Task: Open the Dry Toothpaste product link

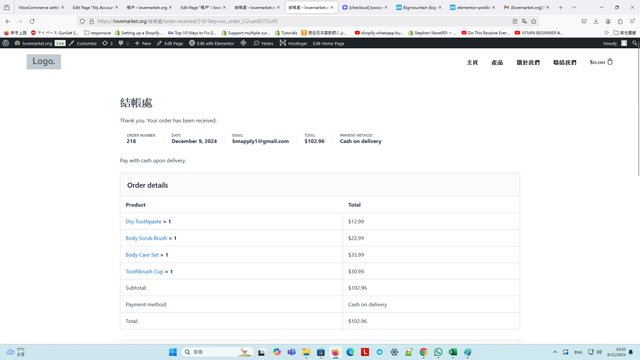Action: click(143, 221)
